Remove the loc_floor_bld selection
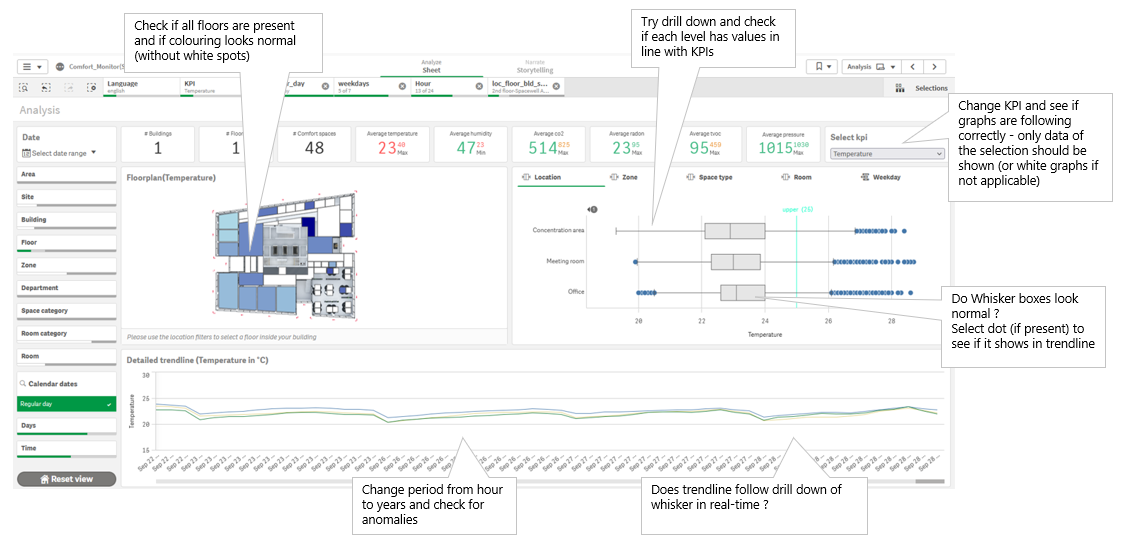Image resolution: width=1132 pixels, height=542 pixels. pos(557,86)
